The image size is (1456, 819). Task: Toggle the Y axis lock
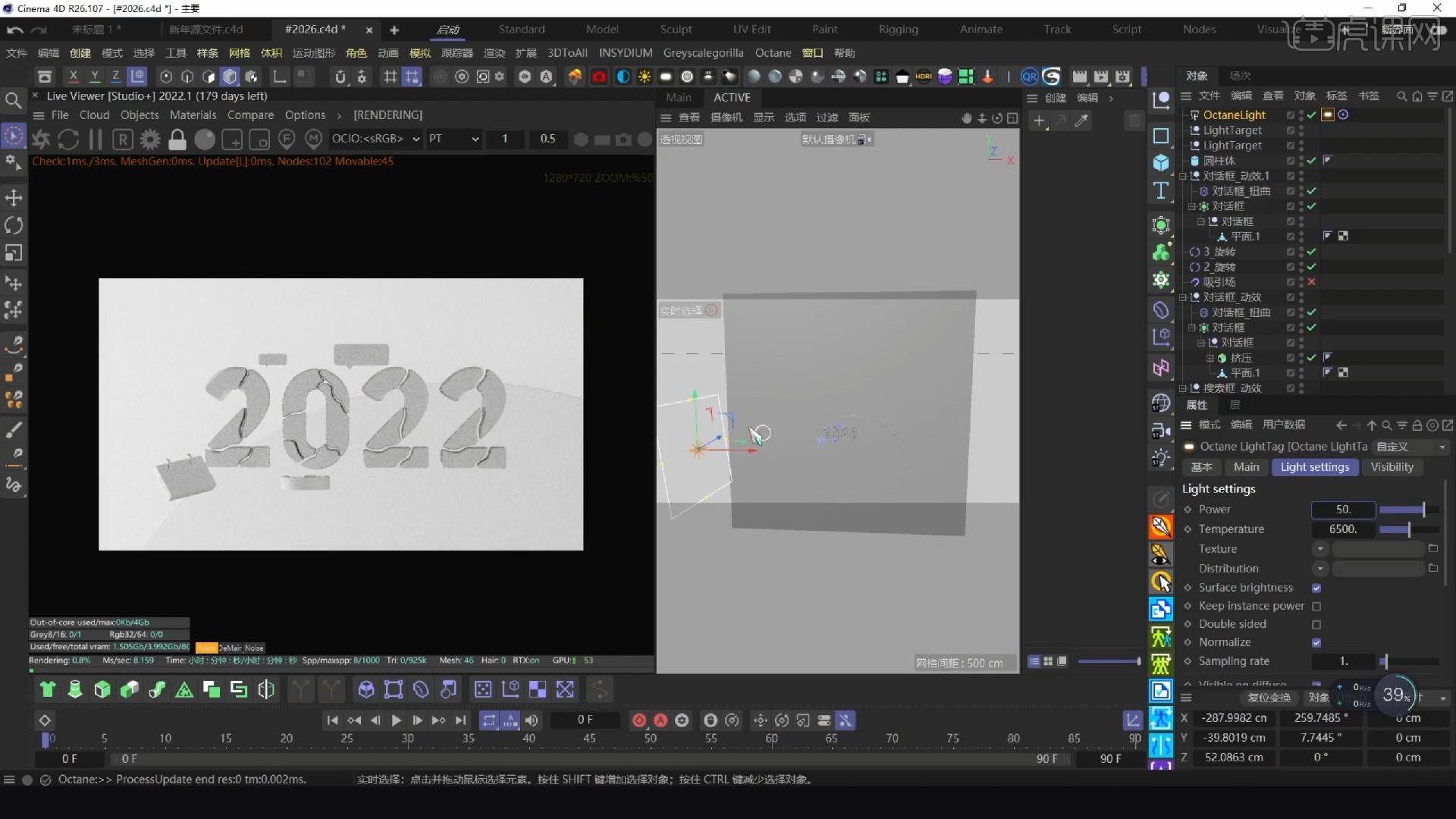[94, 77]
